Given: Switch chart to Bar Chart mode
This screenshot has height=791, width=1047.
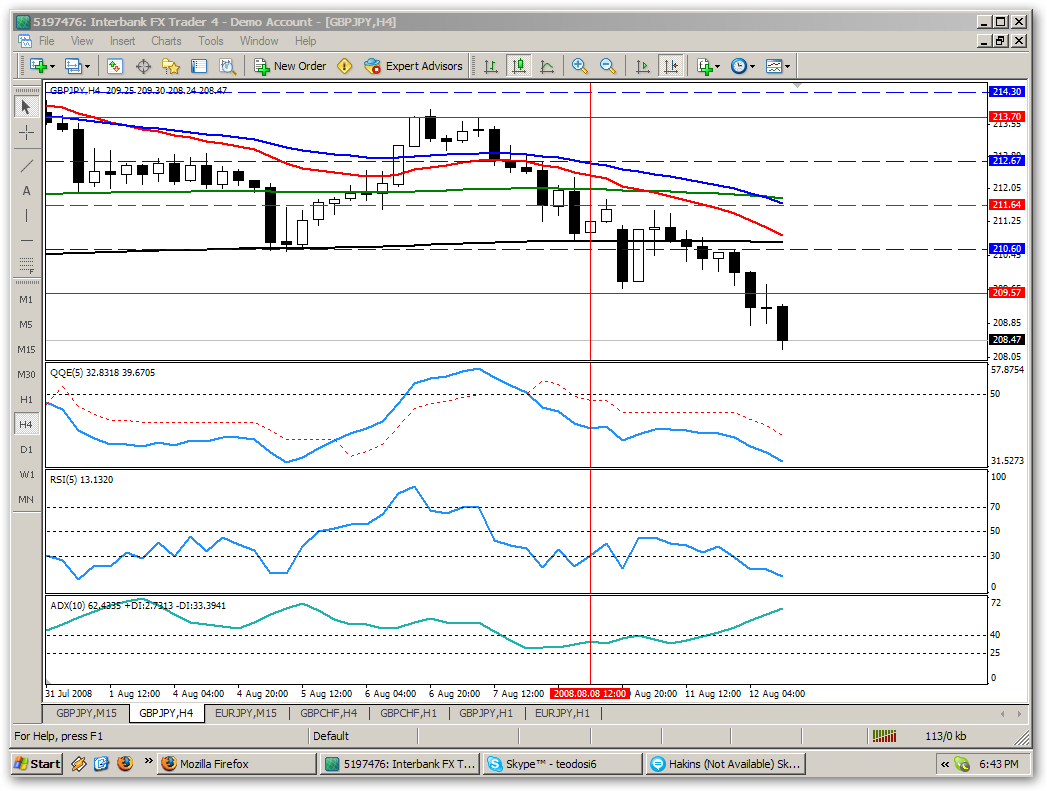Looking at the screenshot, I should point(491,66).
